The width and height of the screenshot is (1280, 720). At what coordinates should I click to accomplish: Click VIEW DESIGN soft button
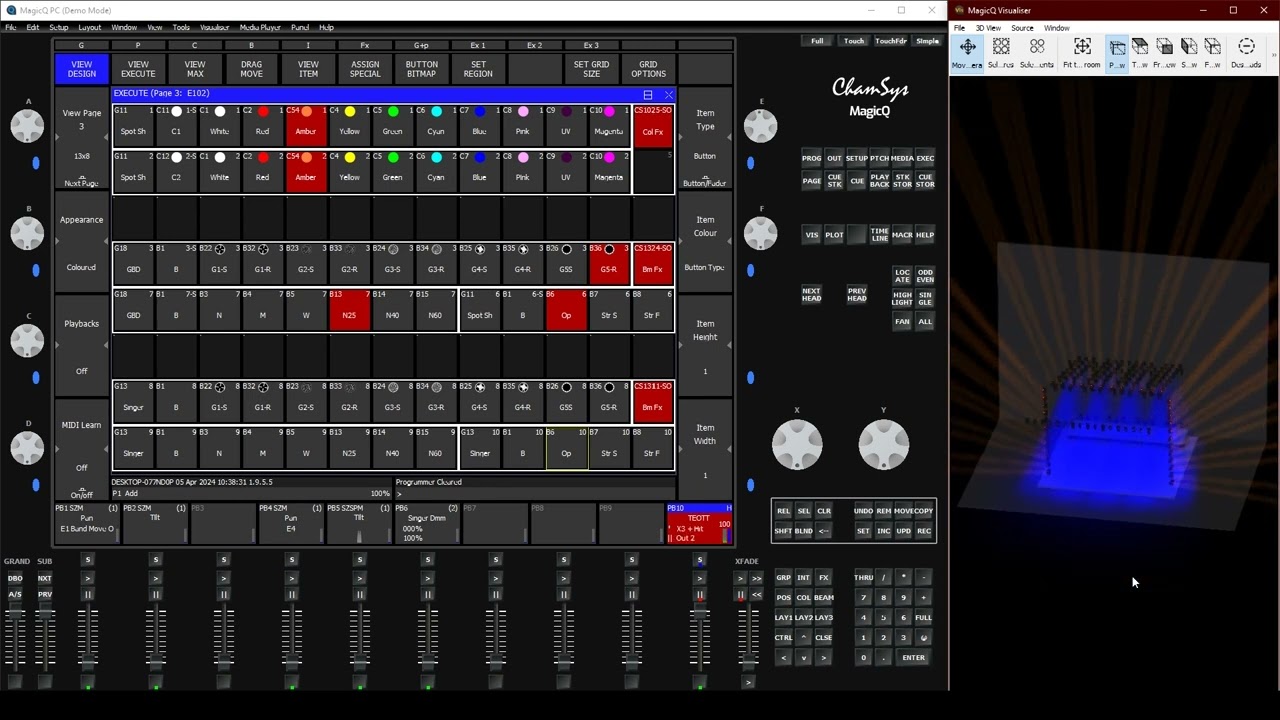(x=82, y=69)
